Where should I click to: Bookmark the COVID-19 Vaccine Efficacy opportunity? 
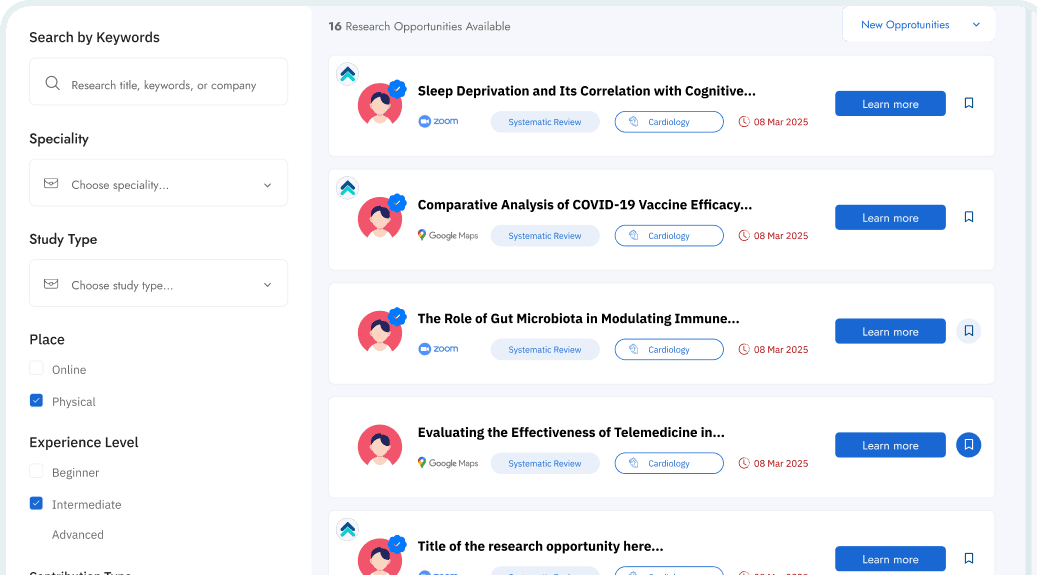tap(968, 217)
